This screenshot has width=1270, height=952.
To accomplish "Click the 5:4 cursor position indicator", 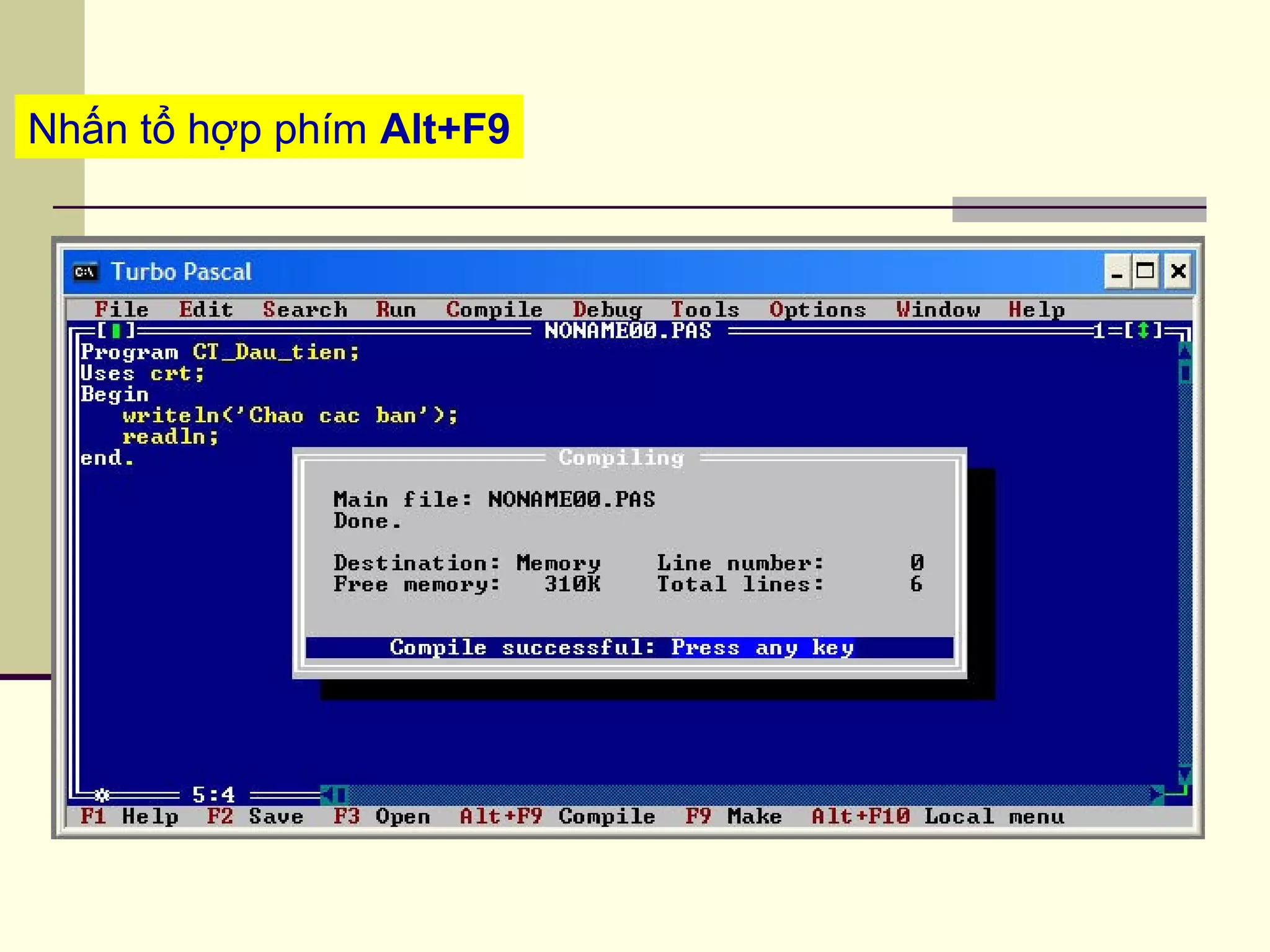I will [213, 795].
